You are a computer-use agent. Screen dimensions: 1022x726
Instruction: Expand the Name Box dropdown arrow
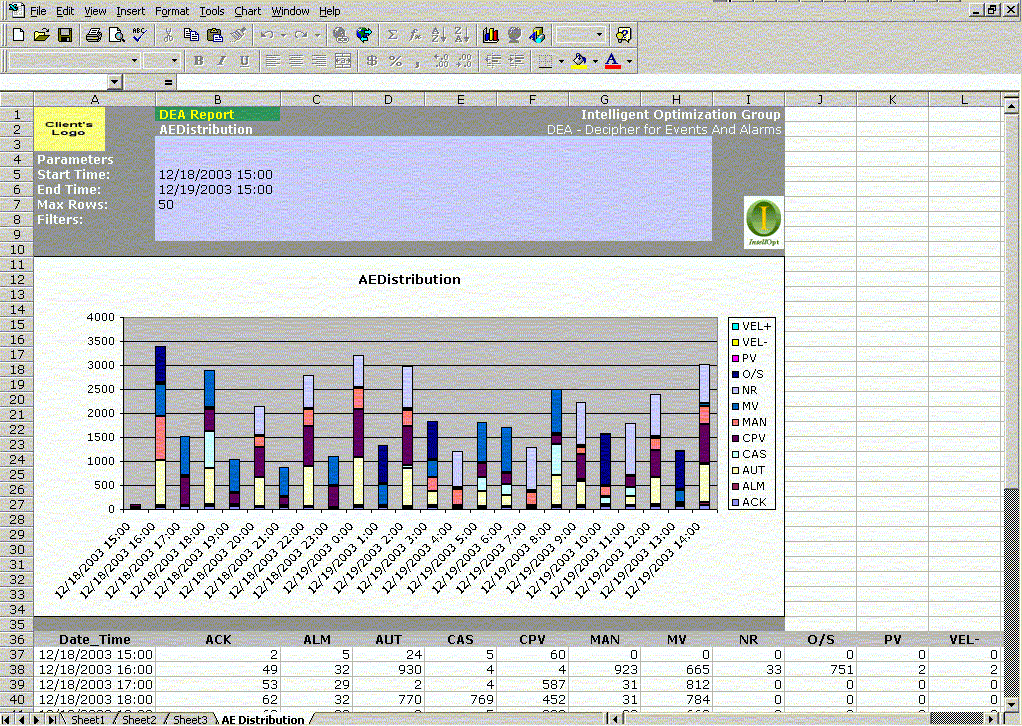pyautogui.click(x=115, y=82)
